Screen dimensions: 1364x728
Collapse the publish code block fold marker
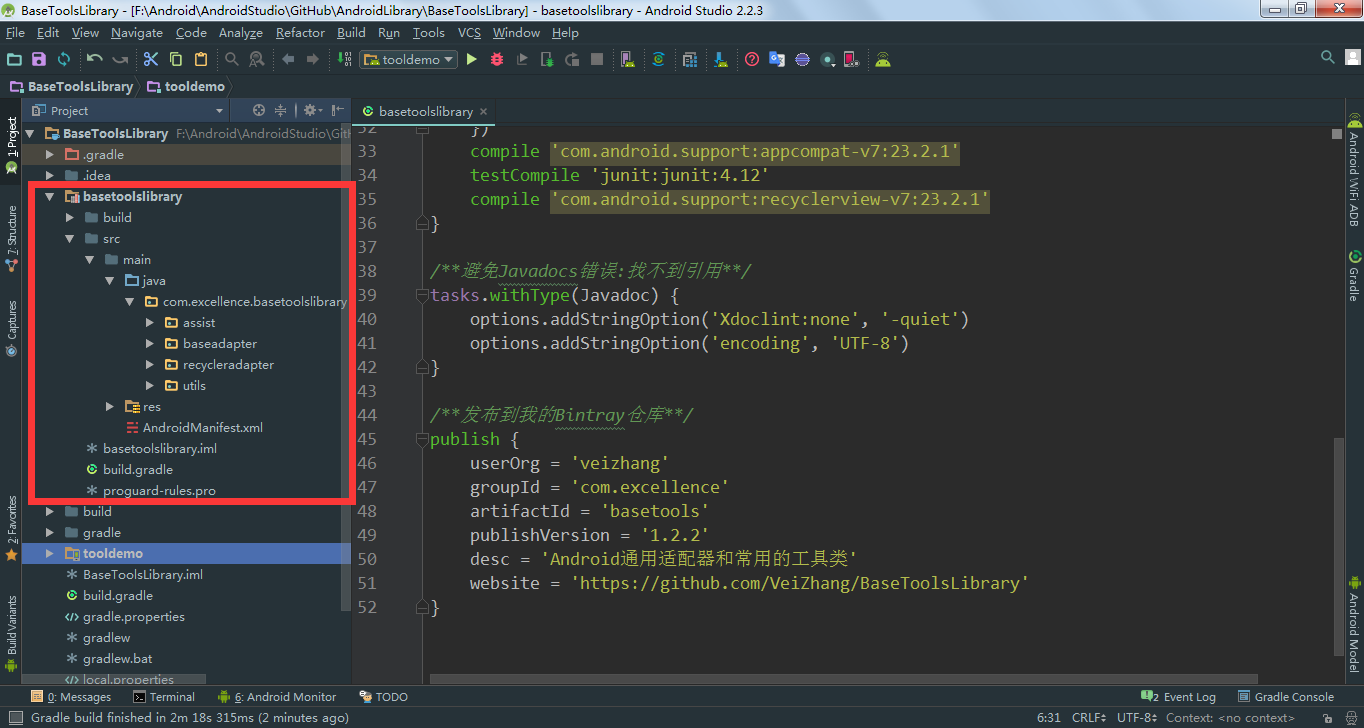point(422,439)
